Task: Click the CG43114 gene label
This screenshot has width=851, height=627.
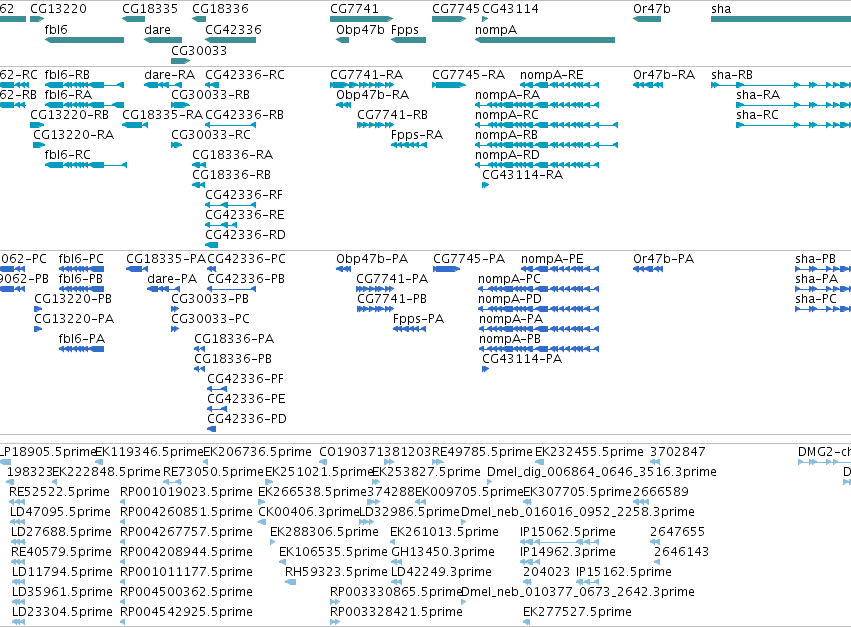Action: (x=510, y=9)
